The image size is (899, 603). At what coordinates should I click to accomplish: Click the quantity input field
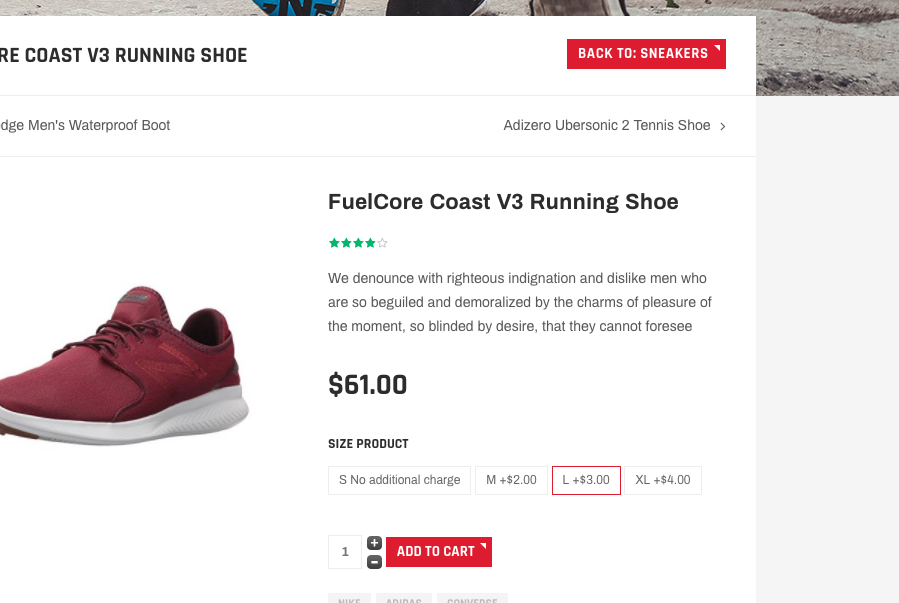[x=345, y=552]
